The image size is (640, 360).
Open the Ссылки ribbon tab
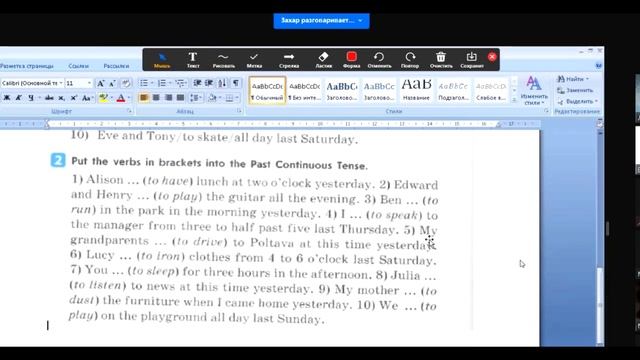click(78, 66)
